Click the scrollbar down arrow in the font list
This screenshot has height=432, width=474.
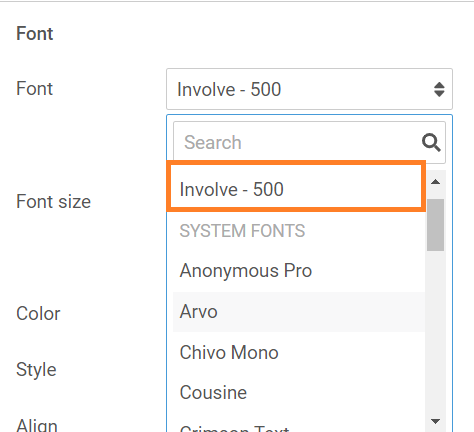point(435,421)
